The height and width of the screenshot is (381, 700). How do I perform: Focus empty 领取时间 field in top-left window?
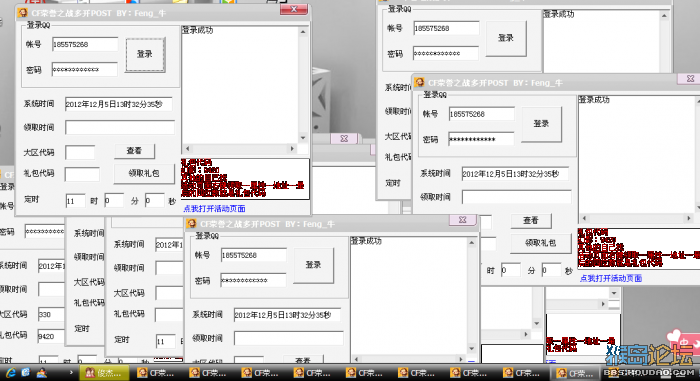[120, 127]
